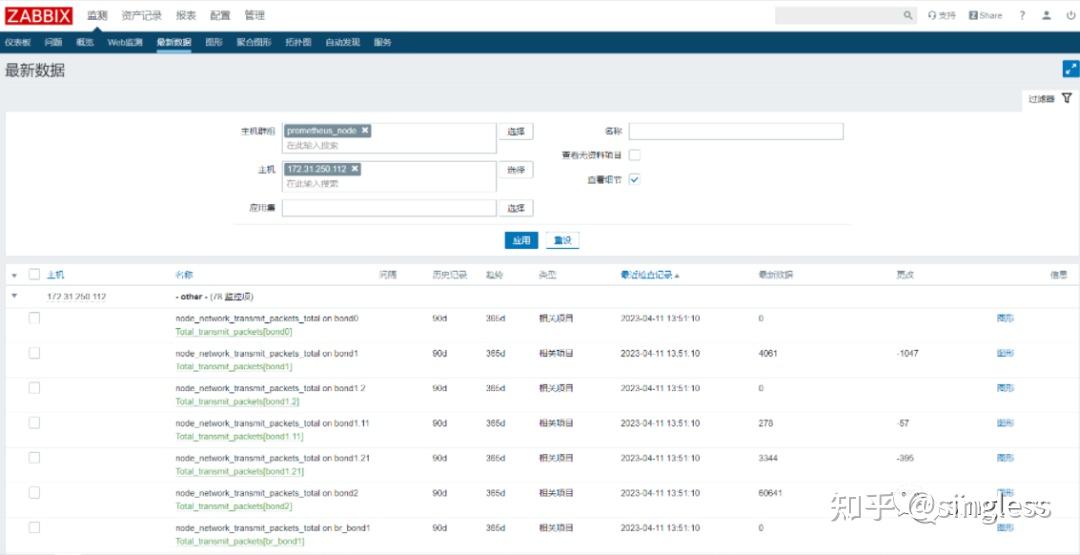Click the logout power icon
Viewport: 1080px width, 555px height.
coord(1070,15)
